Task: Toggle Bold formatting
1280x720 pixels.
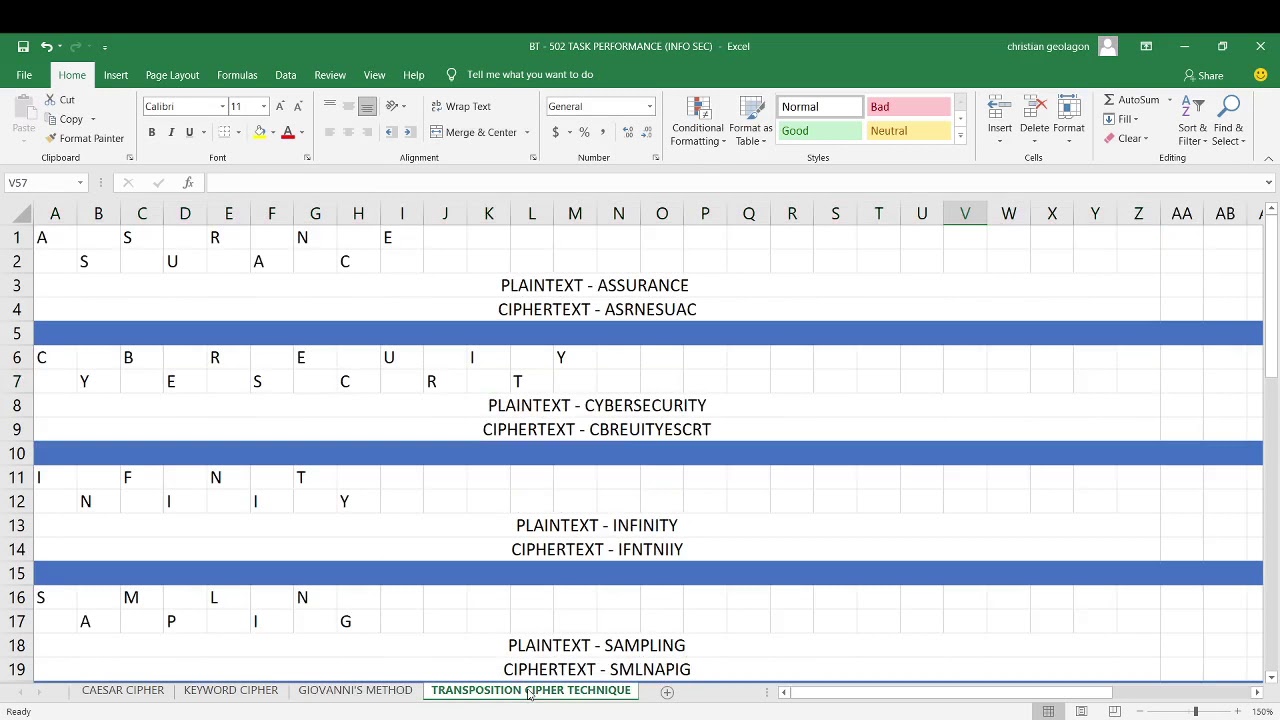Action: (152, 132)
